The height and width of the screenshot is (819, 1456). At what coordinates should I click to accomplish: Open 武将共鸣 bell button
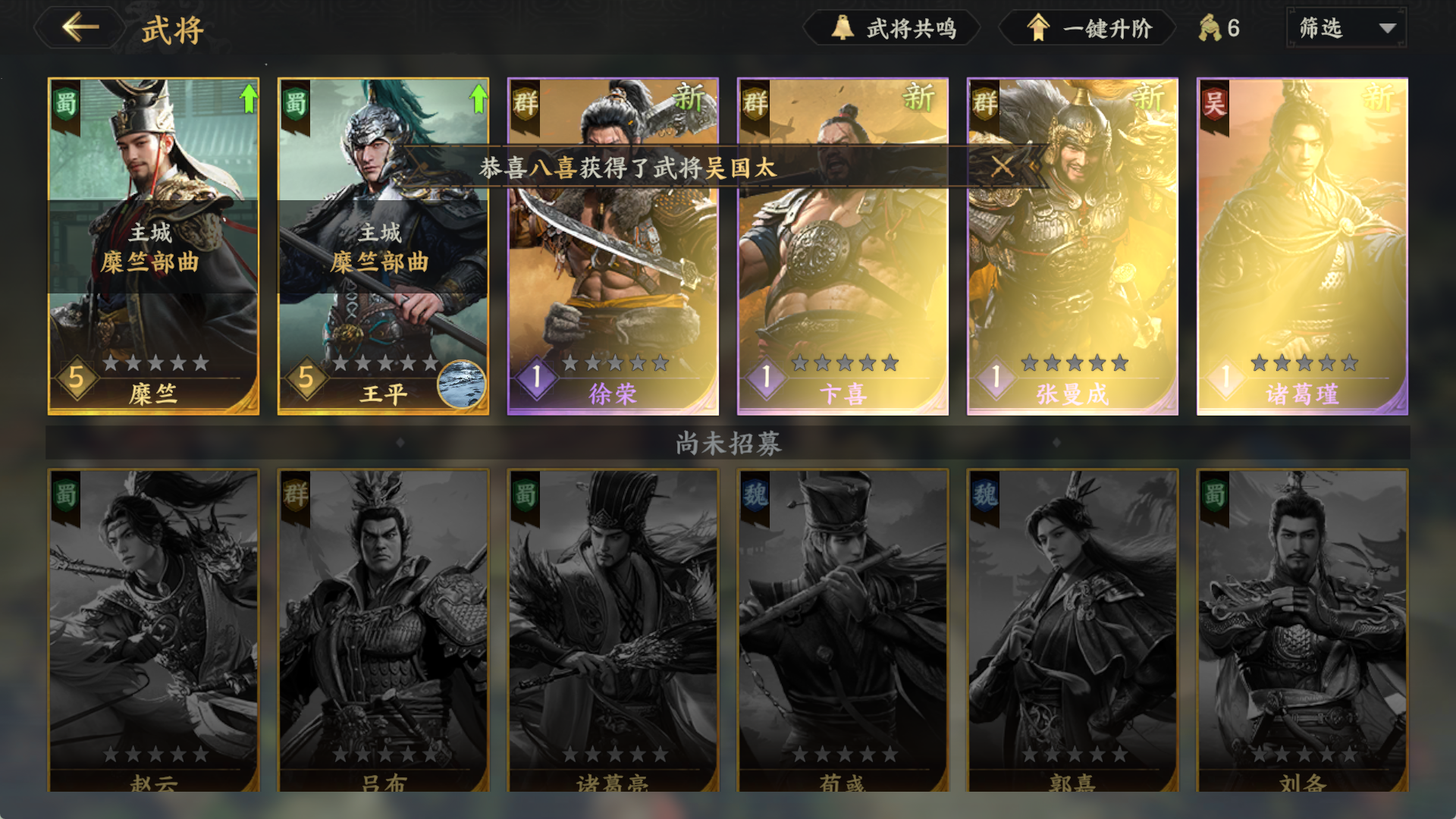pos(893,29)
